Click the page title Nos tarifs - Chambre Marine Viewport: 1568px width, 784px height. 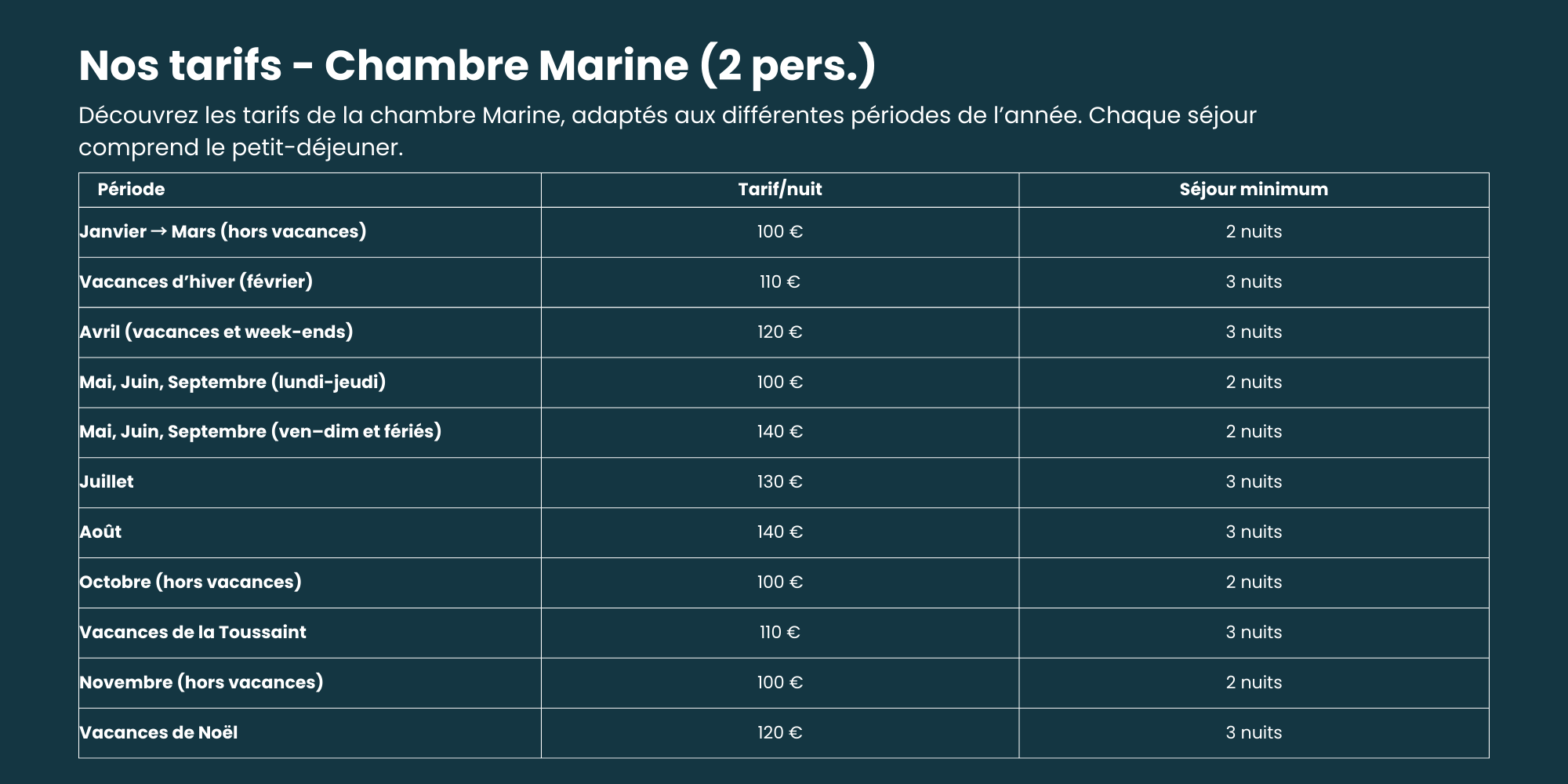pos(477,65)
